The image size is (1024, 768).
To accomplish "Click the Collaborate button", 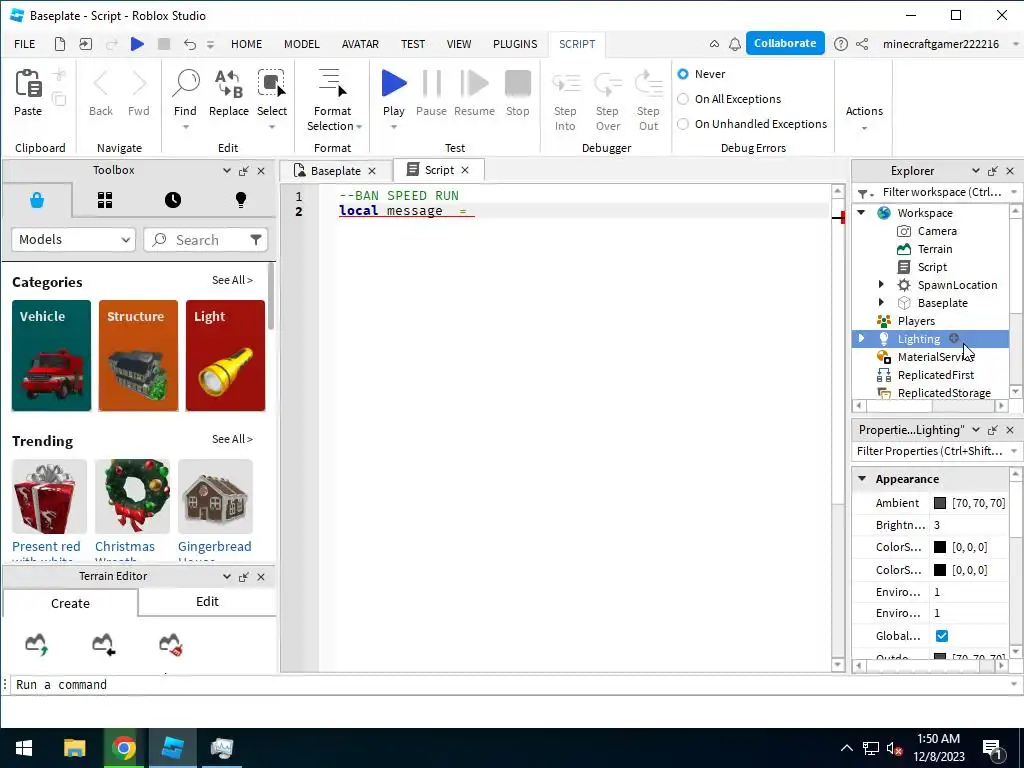I will [x=785, y=43].
